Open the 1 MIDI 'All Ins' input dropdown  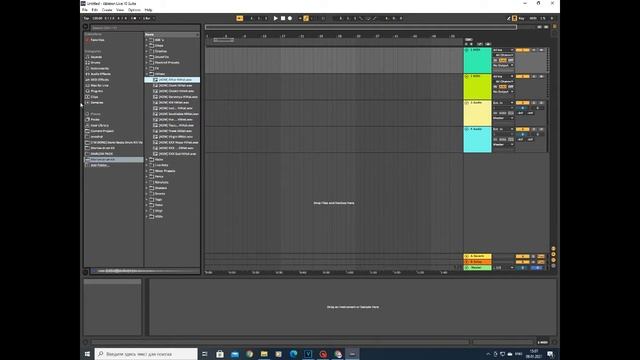503,50
